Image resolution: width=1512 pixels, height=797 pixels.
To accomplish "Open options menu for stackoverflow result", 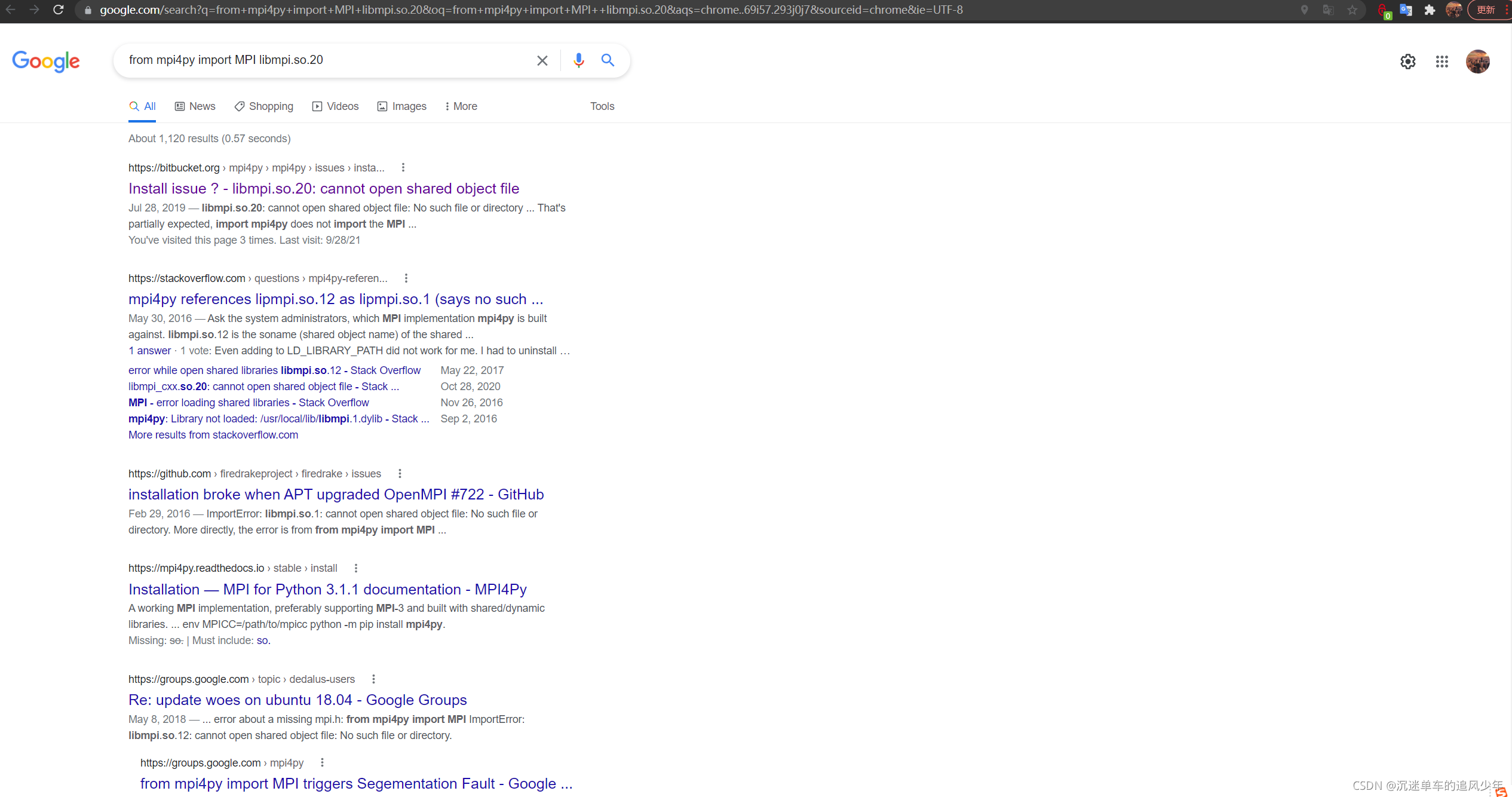I will click(x=406, y=278).
